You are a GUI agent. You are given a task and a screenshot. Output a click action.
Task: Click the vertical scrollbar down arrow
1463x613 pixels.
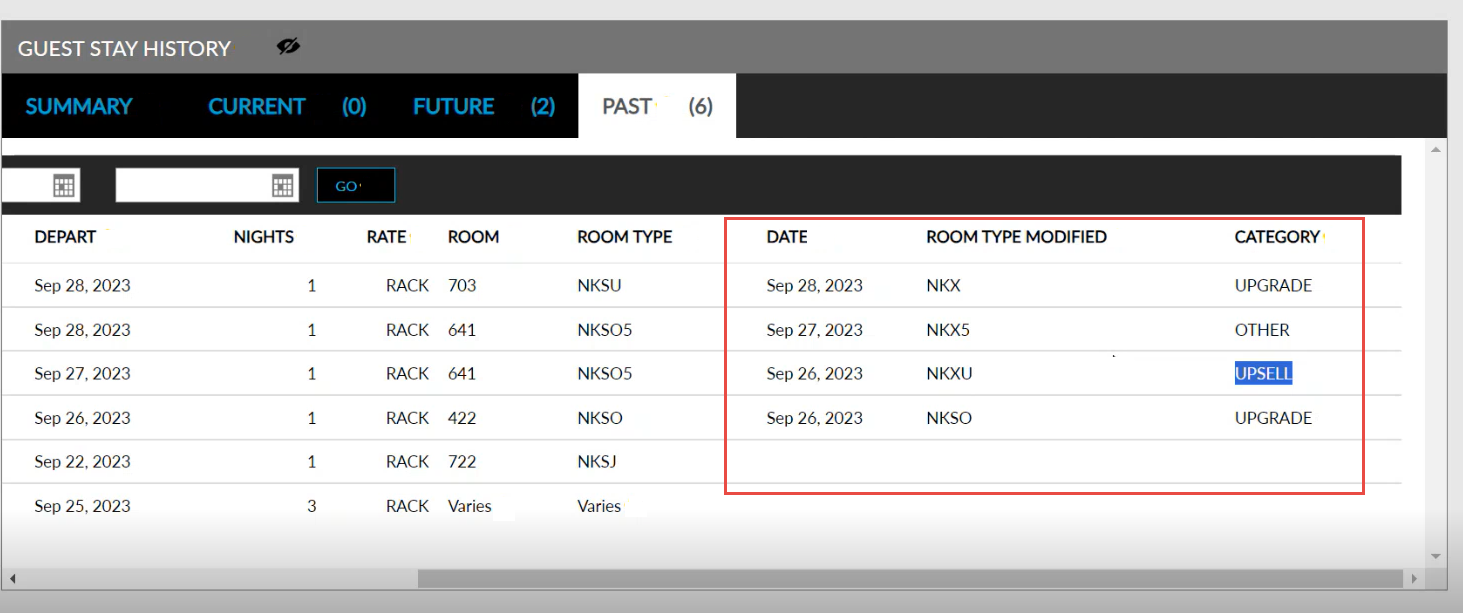[1436, 555]
